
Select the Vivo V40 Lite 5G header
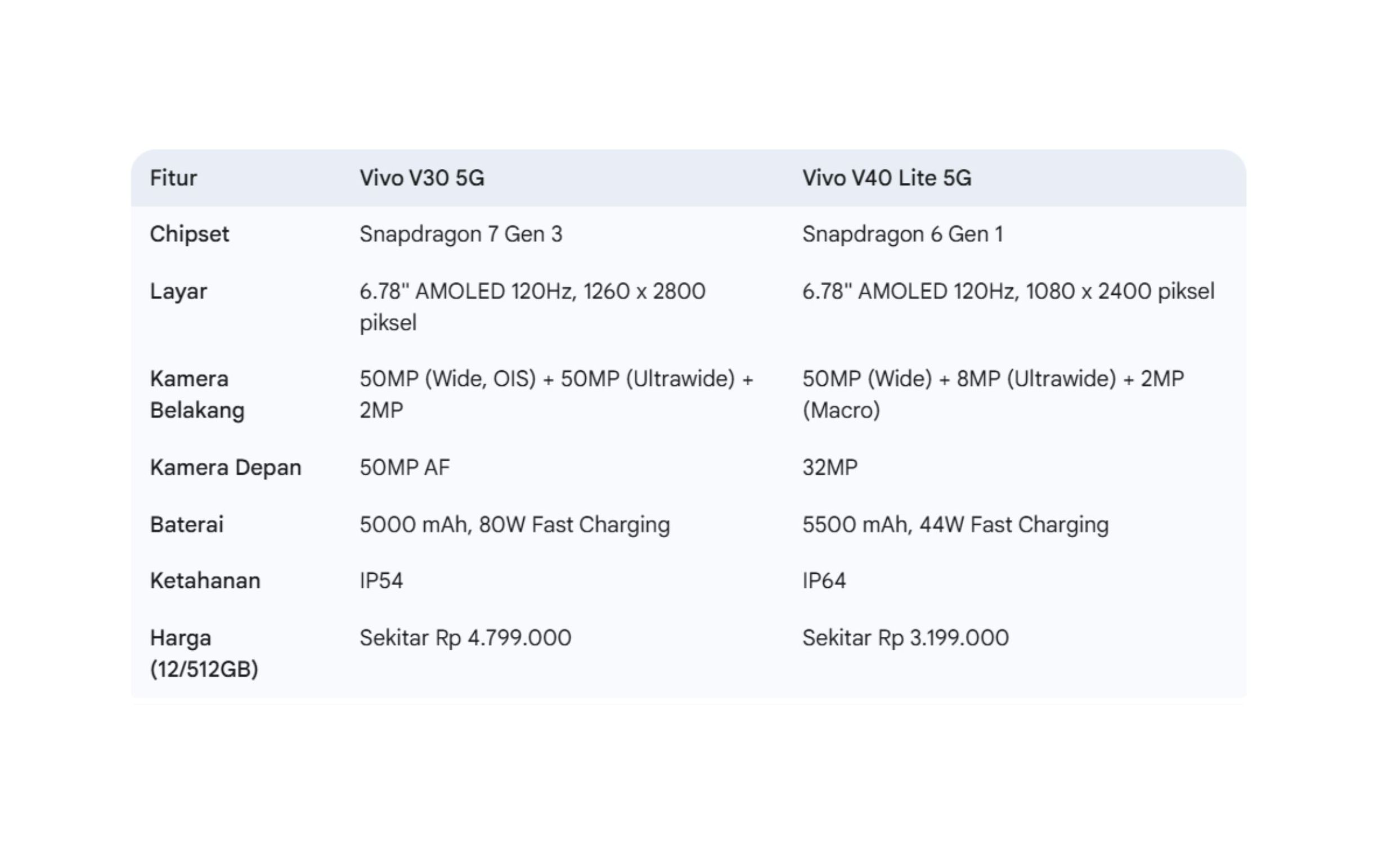[887, 178]
